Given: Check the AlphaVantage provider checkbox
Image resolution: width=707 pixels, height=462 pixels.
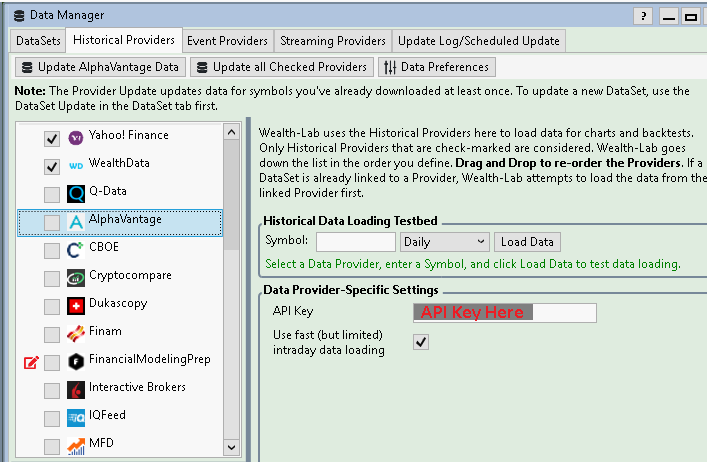Looking at the screenshot, I should click(x=52, y=222).
